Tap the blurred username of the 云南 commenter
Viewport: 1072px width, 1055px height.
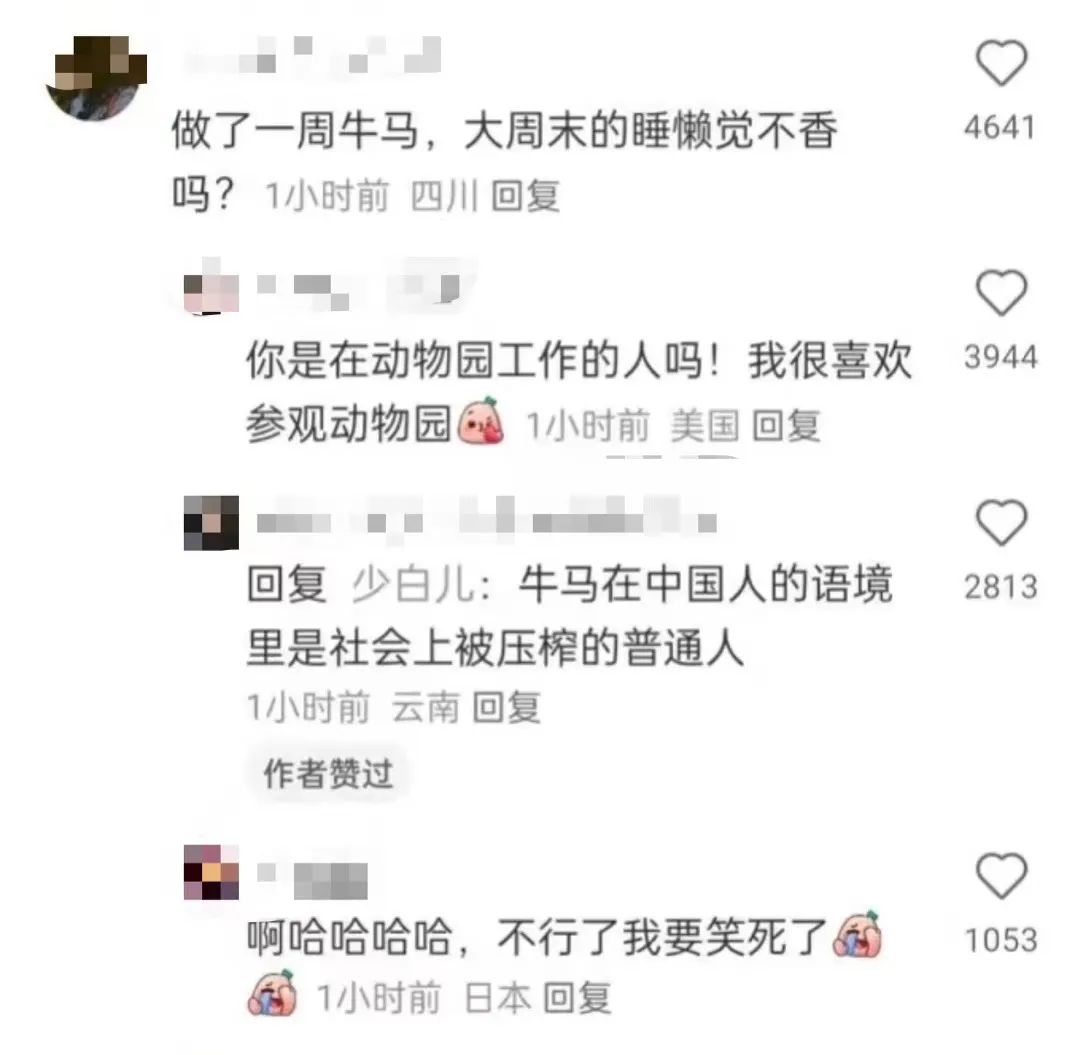pyautogui.click(x=486, y=523)
